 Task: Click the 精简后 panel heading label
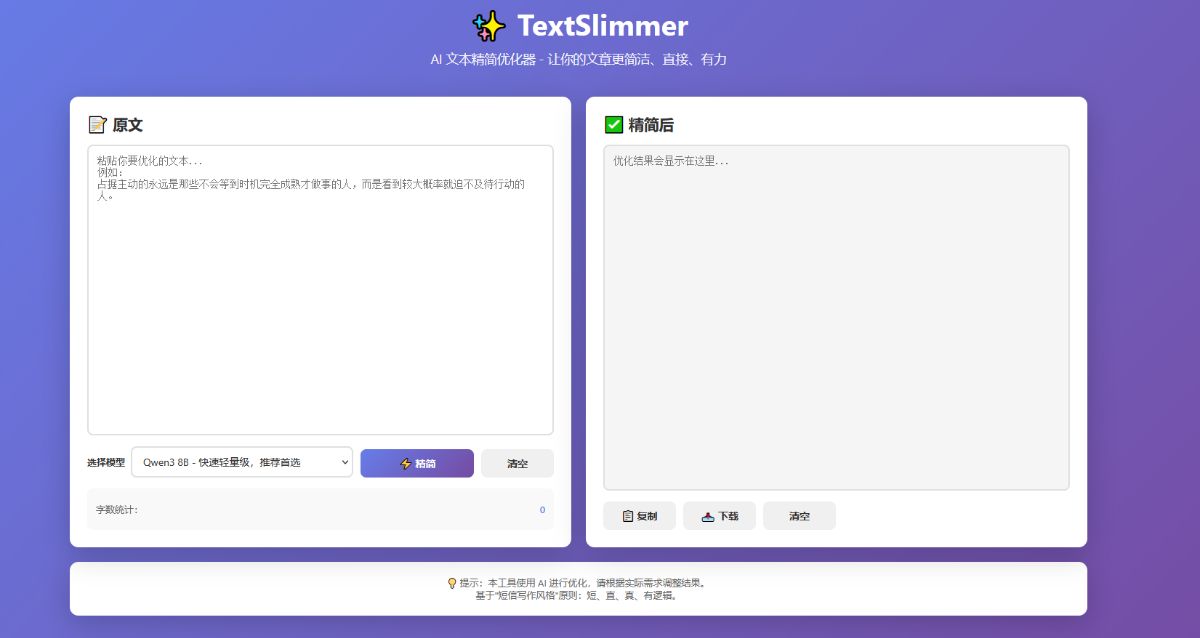pos(652,124)
